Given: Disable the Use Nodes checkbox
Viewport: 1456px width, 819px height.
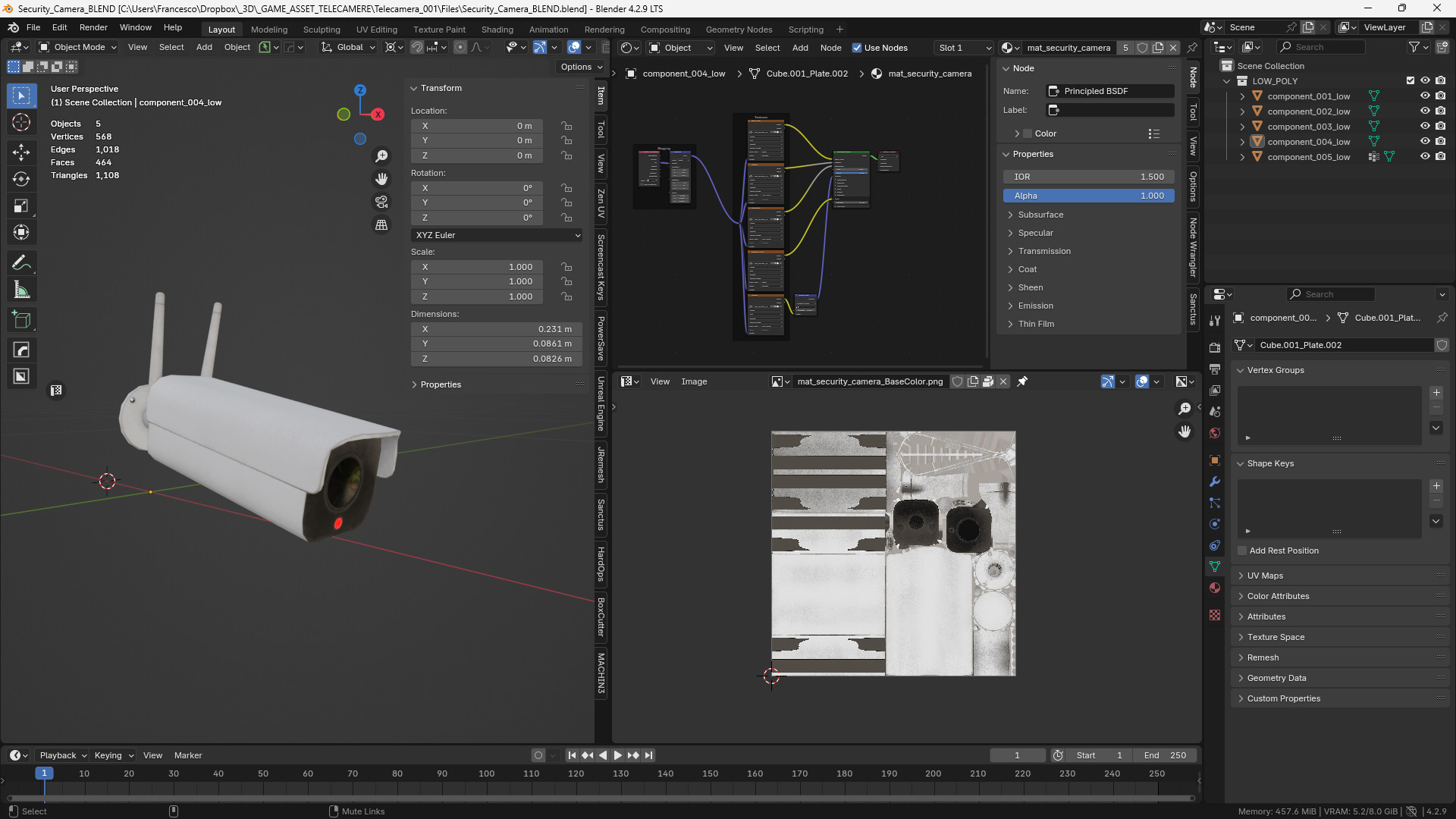Looking at the screenshot, I should point(857,48).
